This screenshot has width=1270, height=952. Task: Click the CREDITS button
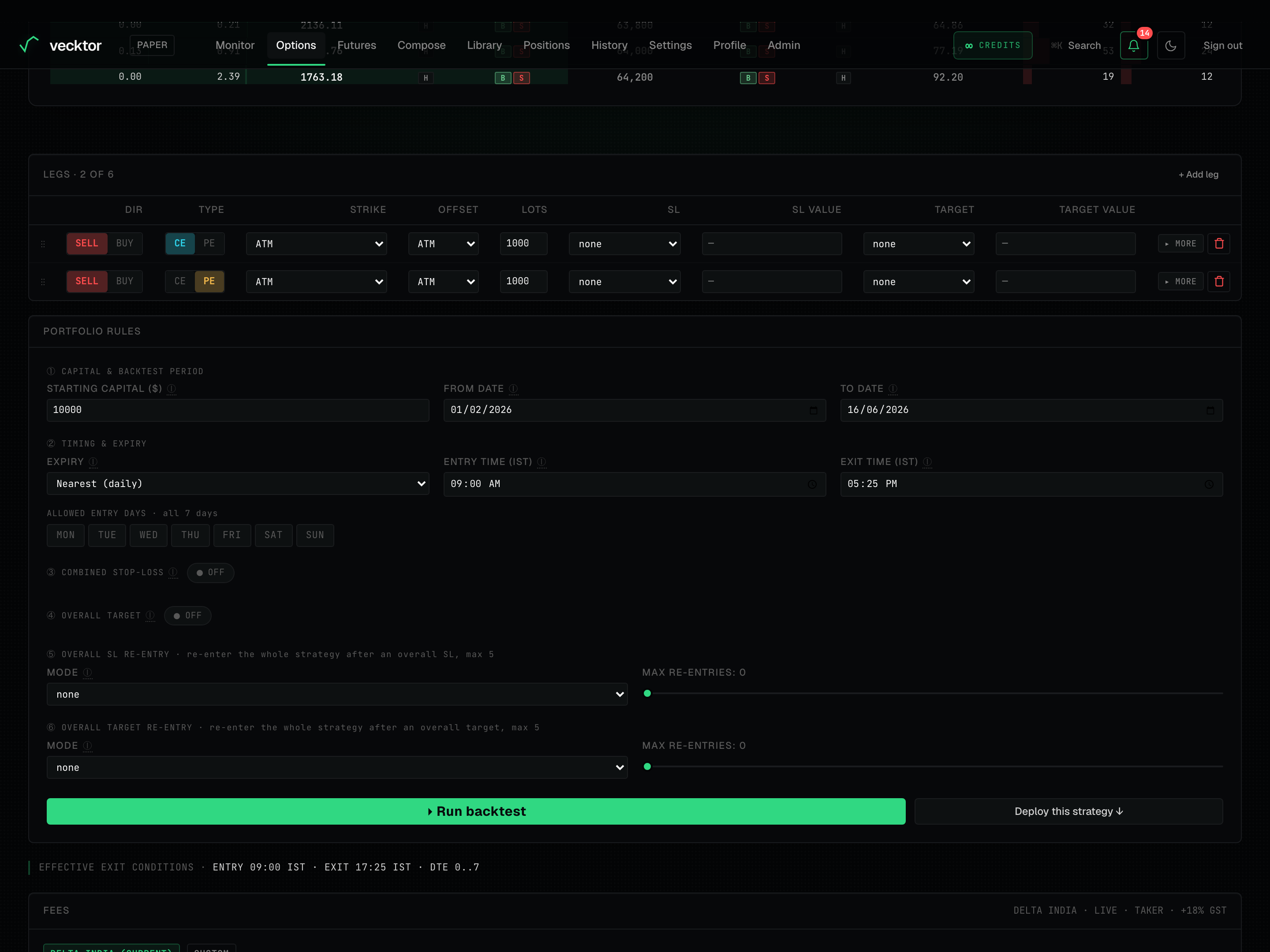coord(993,45)
